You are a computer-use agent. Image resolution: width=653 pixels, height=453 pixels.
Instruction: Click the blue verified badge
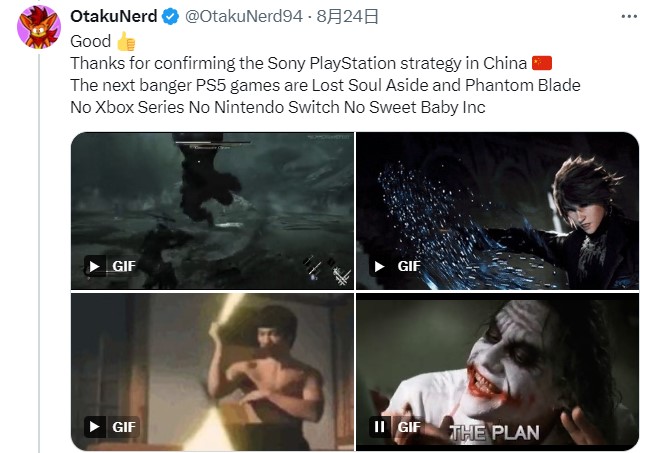click(170, 17)
